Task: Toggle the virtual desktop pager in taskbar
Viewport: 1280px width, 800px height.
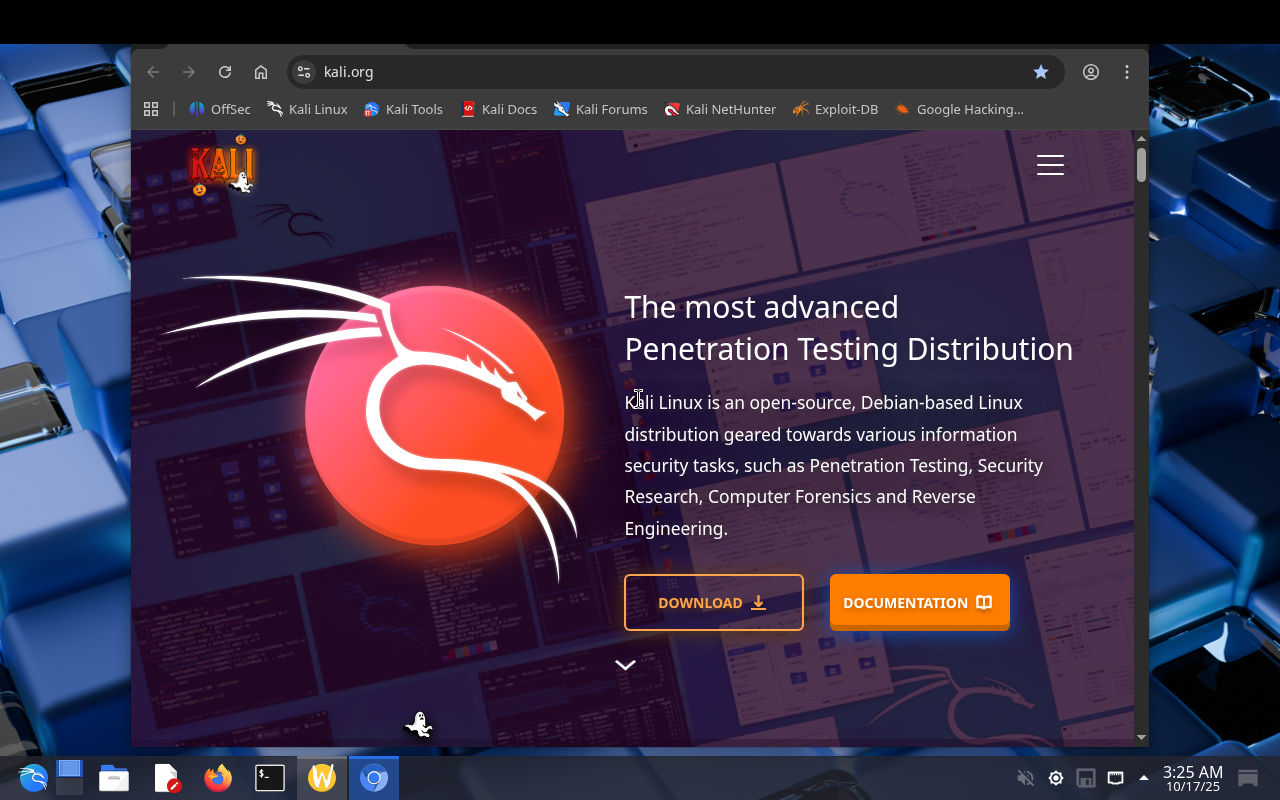Action: [69, 777]
